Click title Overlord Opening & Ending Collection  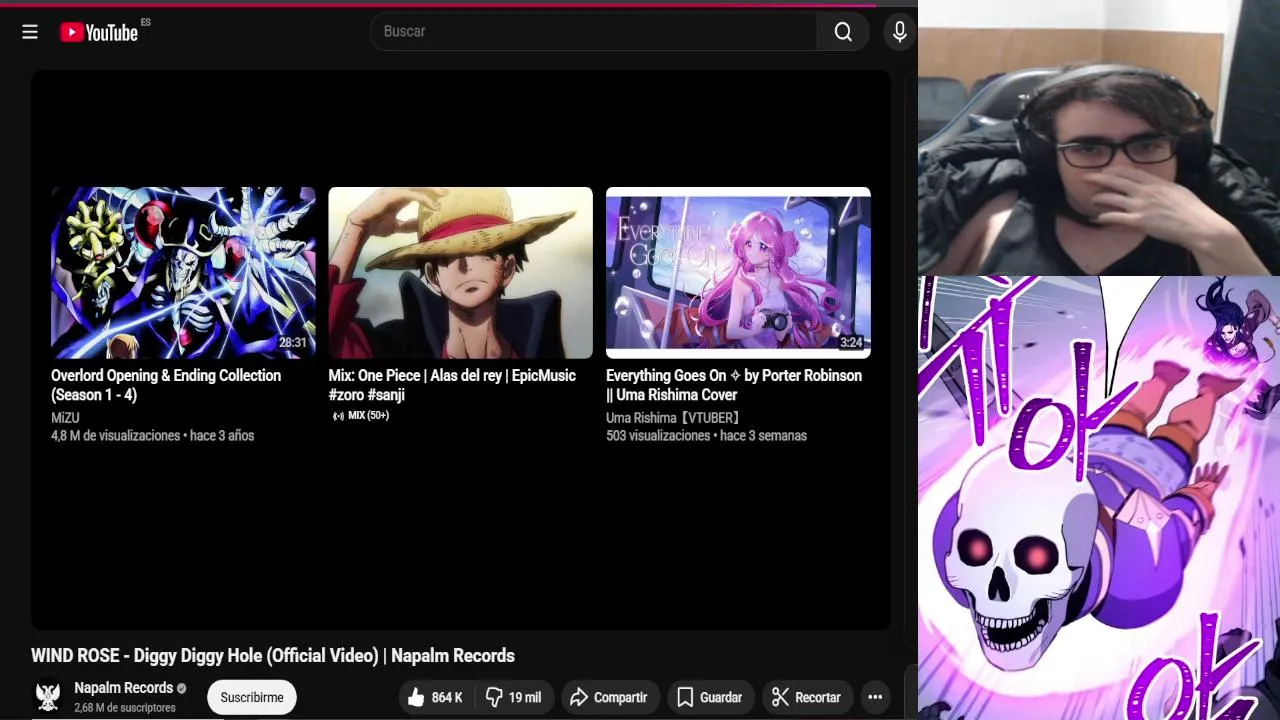coord(166,385)
